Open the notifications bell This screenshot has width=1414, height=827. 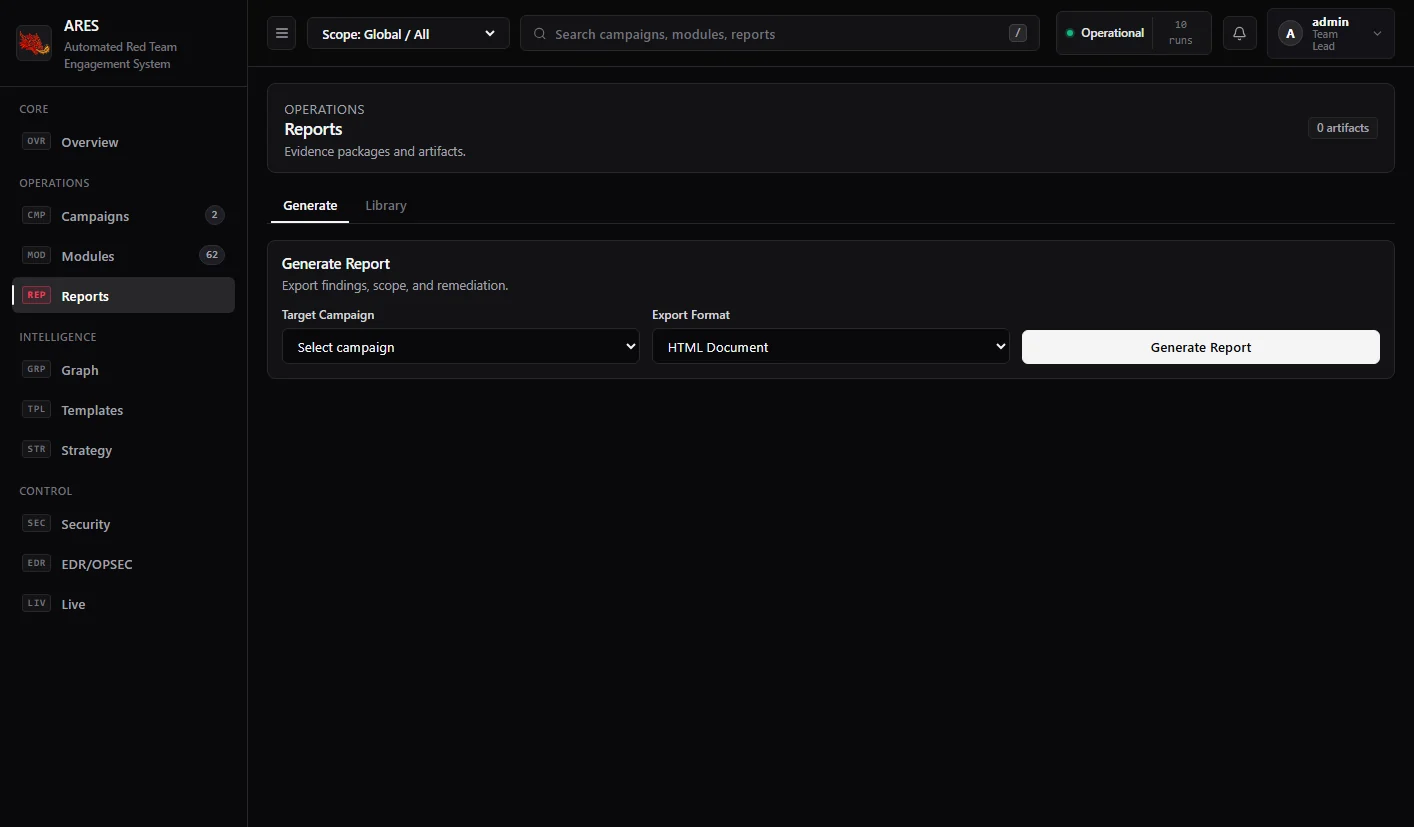[x=1239, y=33]
